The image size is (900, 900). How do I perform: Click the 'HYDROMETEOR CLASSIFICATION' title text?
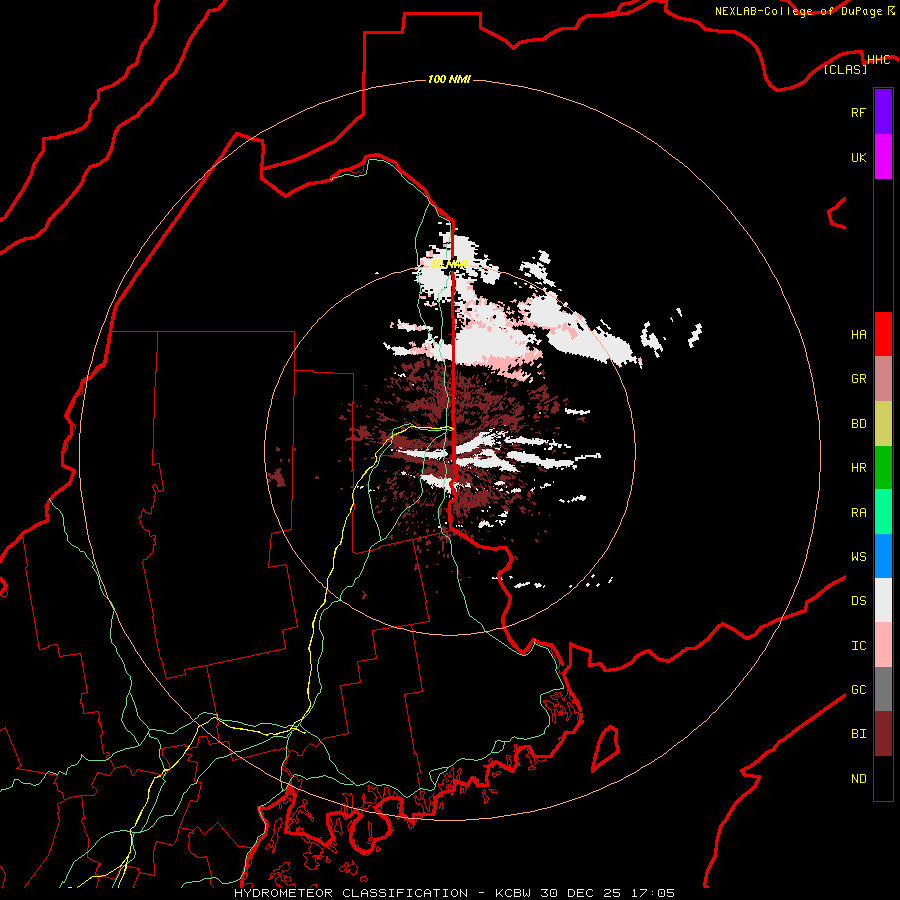click(351, 893)
